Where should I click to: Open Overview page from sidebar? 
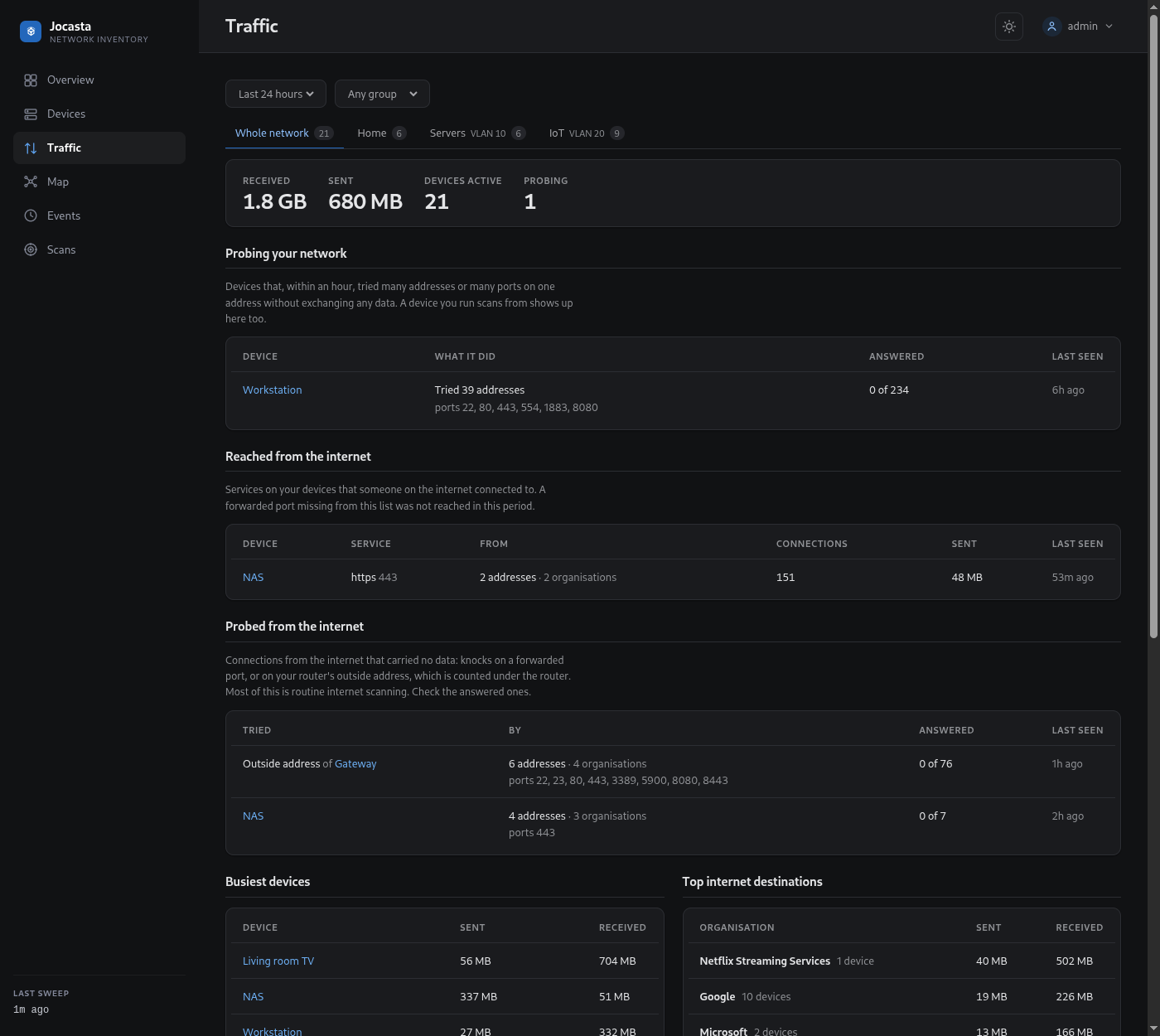[99, 80]
